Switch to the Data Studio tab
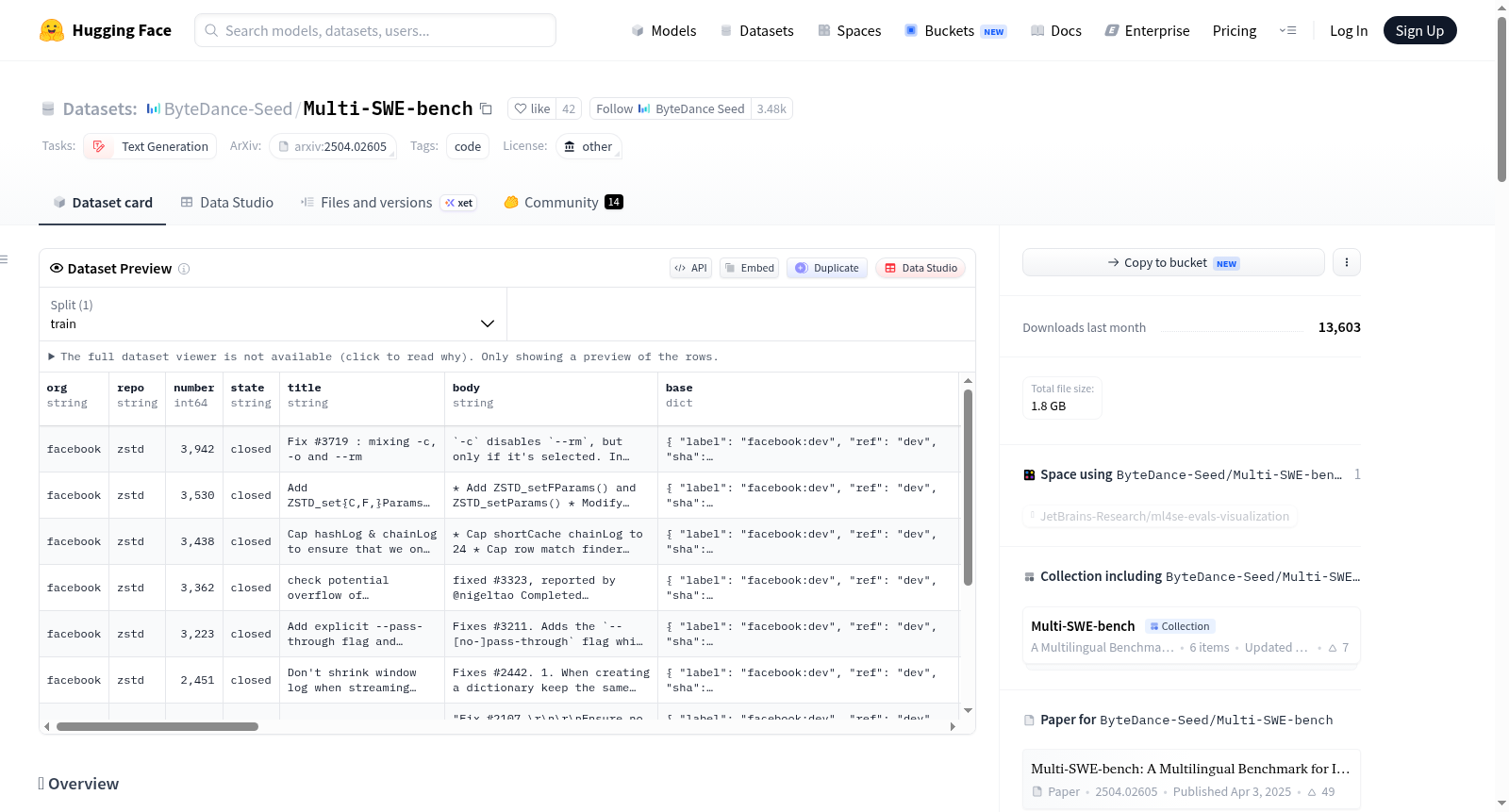 pos(226,203)
